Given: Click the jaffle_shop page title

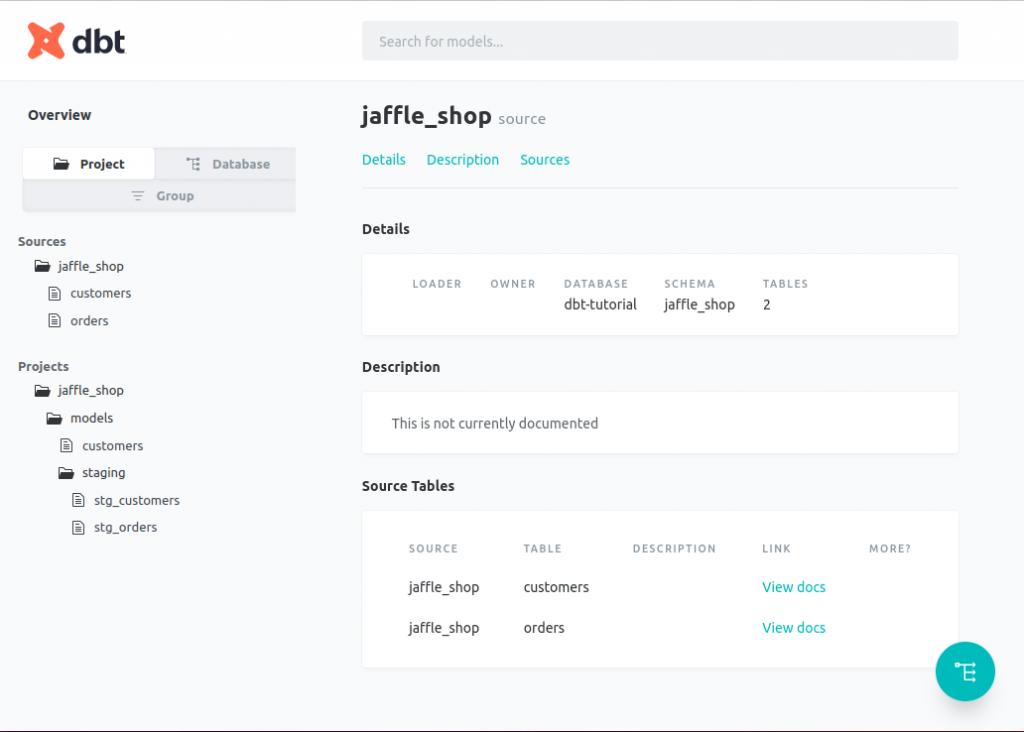Looking at the screenshot, I should click(x=426, y=116).
